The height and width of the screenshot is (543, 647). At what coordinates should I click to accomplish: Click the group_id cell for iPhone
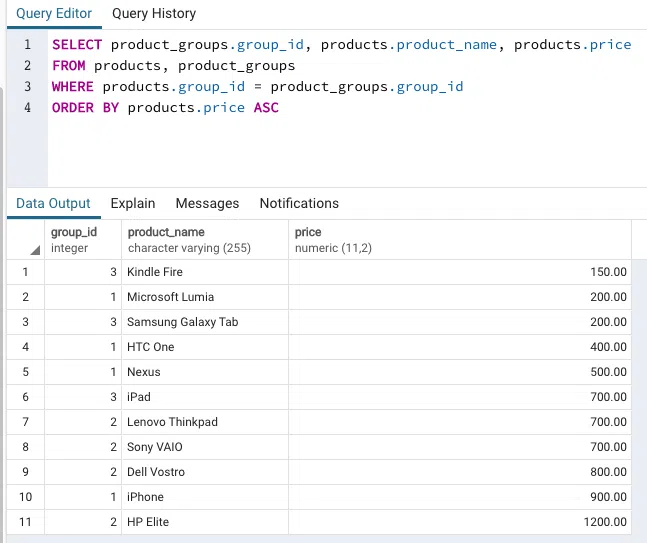pos(83,497)
